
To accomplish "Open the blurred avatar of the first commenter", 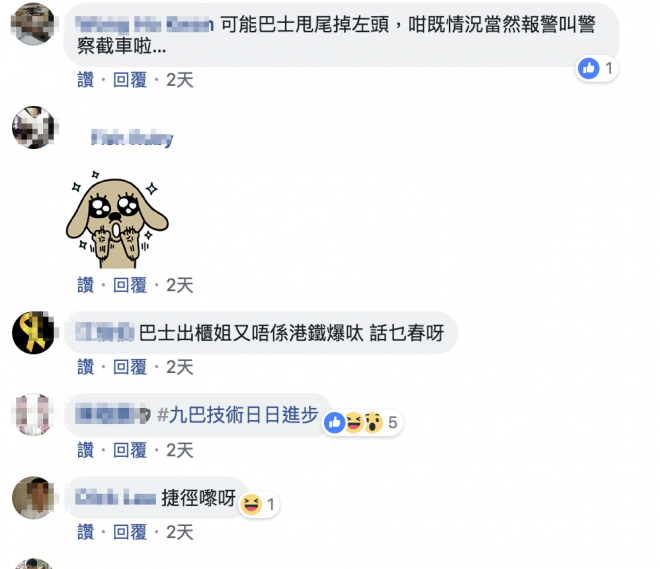I will coord(33,24).
